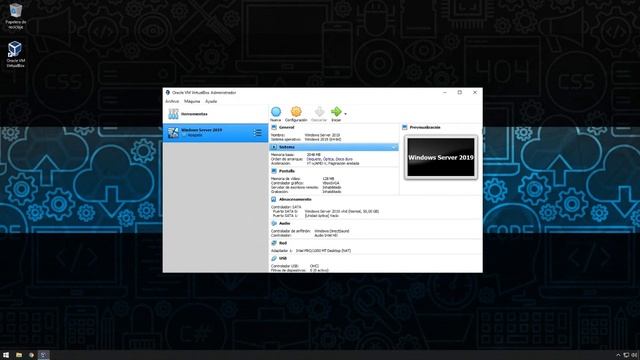Select the Herramientas tools entry

click(x=215, y=114)
